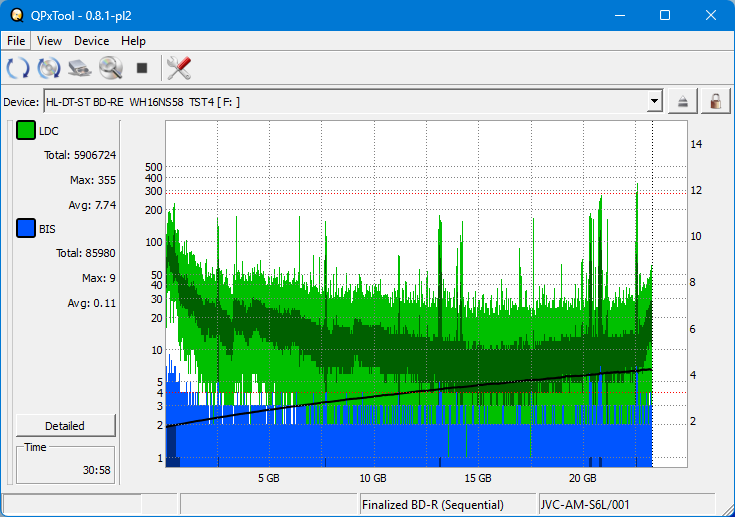Toggle the drive lock padlock icon
The width and height of the screenshot is (735, 517).
point(715,102)
